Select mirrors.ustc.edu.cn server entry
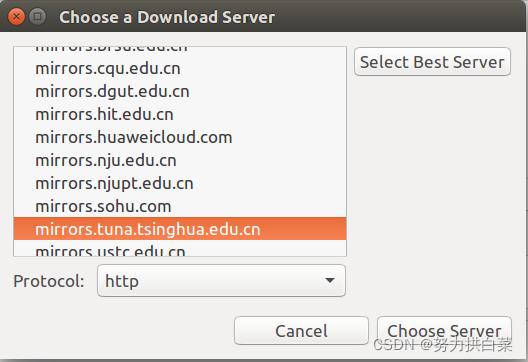The height and width of the screenshot is (362, 528). (x=180, y=249)
